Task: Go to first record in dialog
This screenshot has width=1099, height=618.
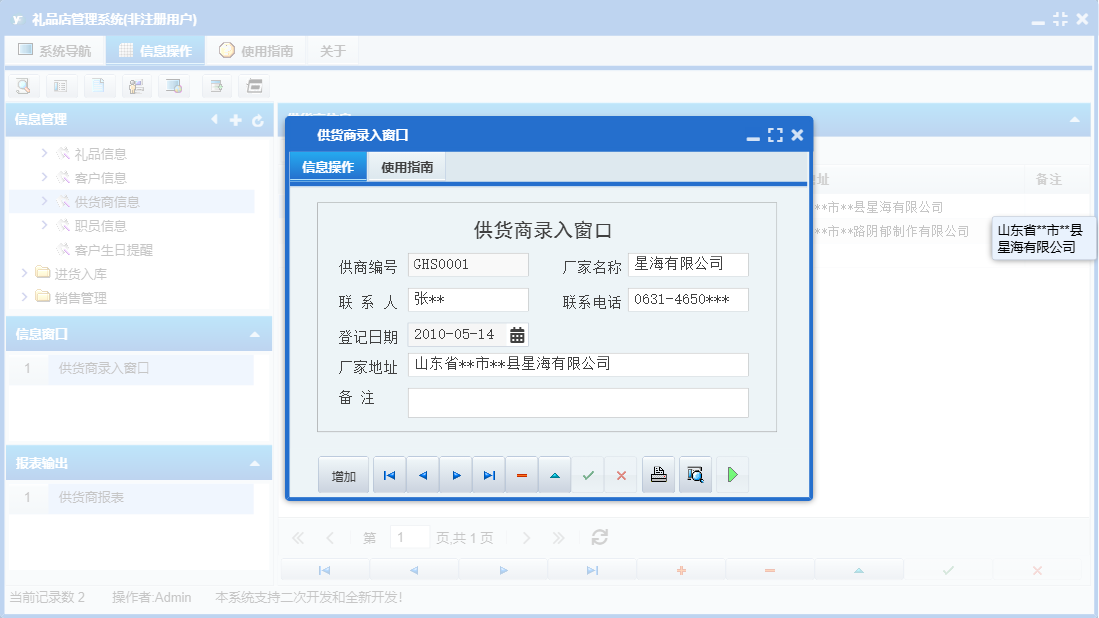Action: (x=389, y=475)
